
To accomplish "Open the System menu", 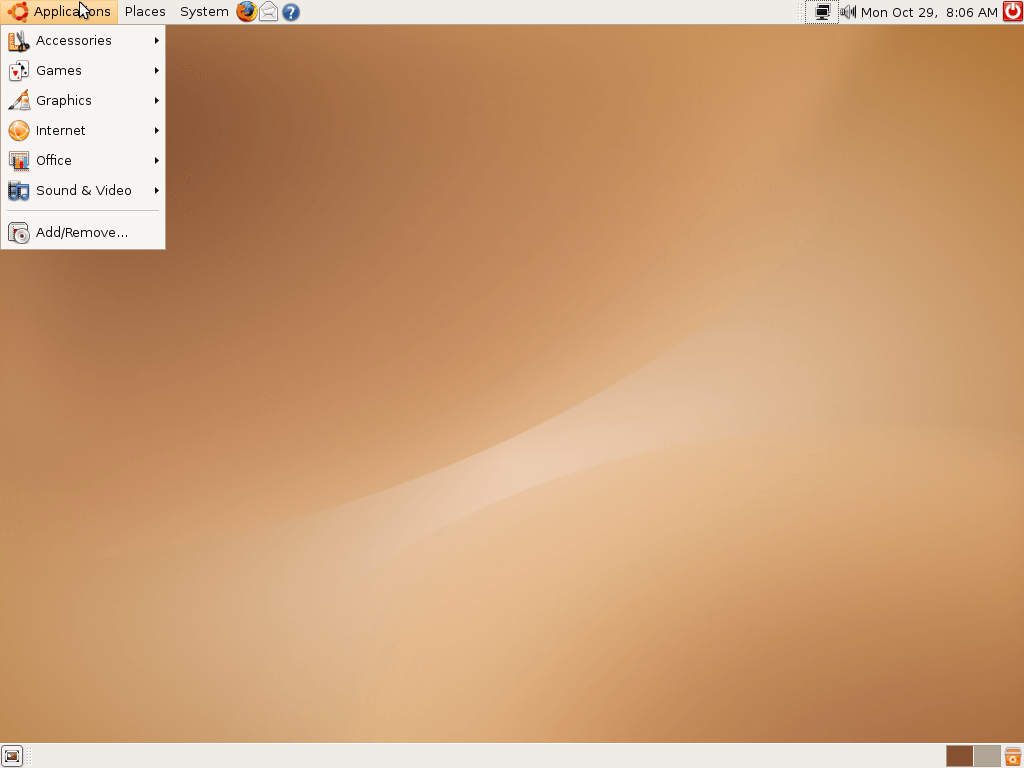I will [204, 12].
